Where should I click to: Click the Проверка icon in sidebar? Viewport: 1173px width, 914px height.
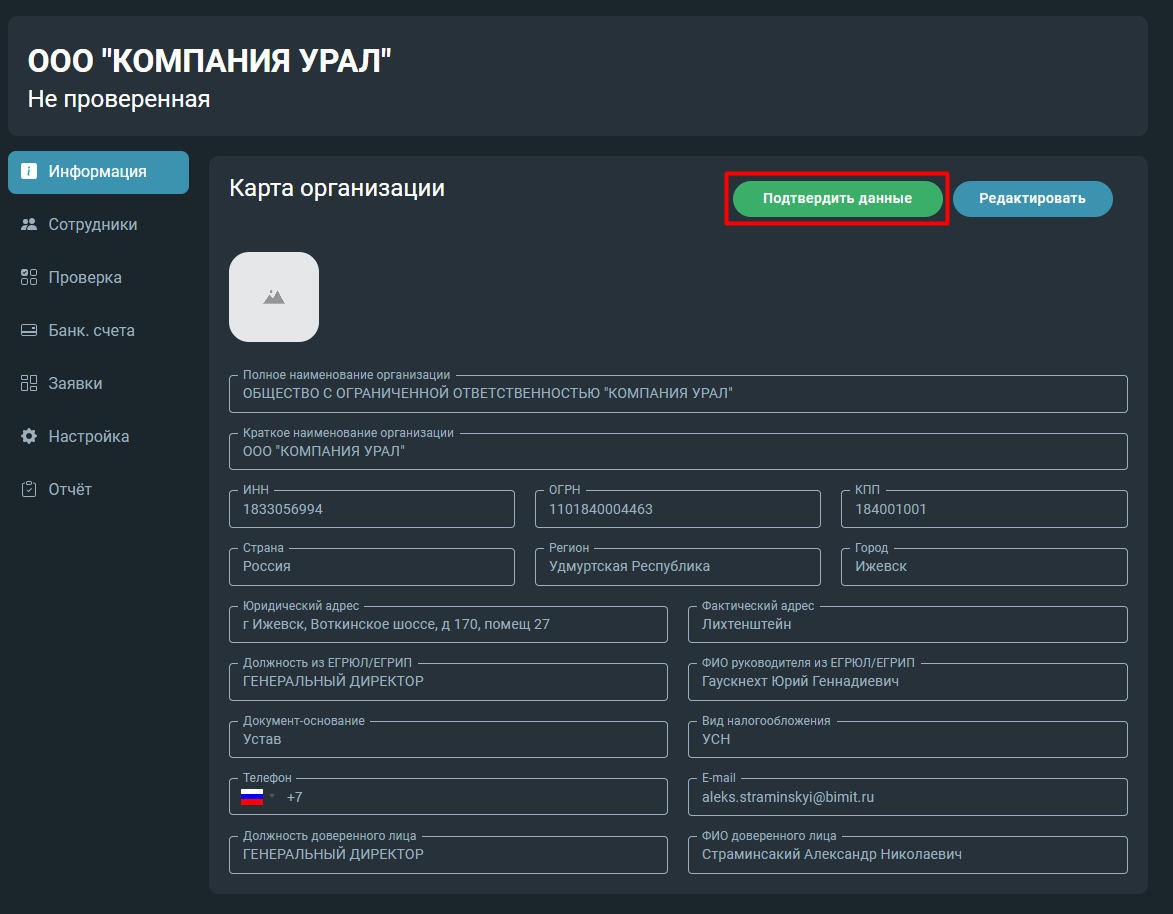click(x=29, y=277)
